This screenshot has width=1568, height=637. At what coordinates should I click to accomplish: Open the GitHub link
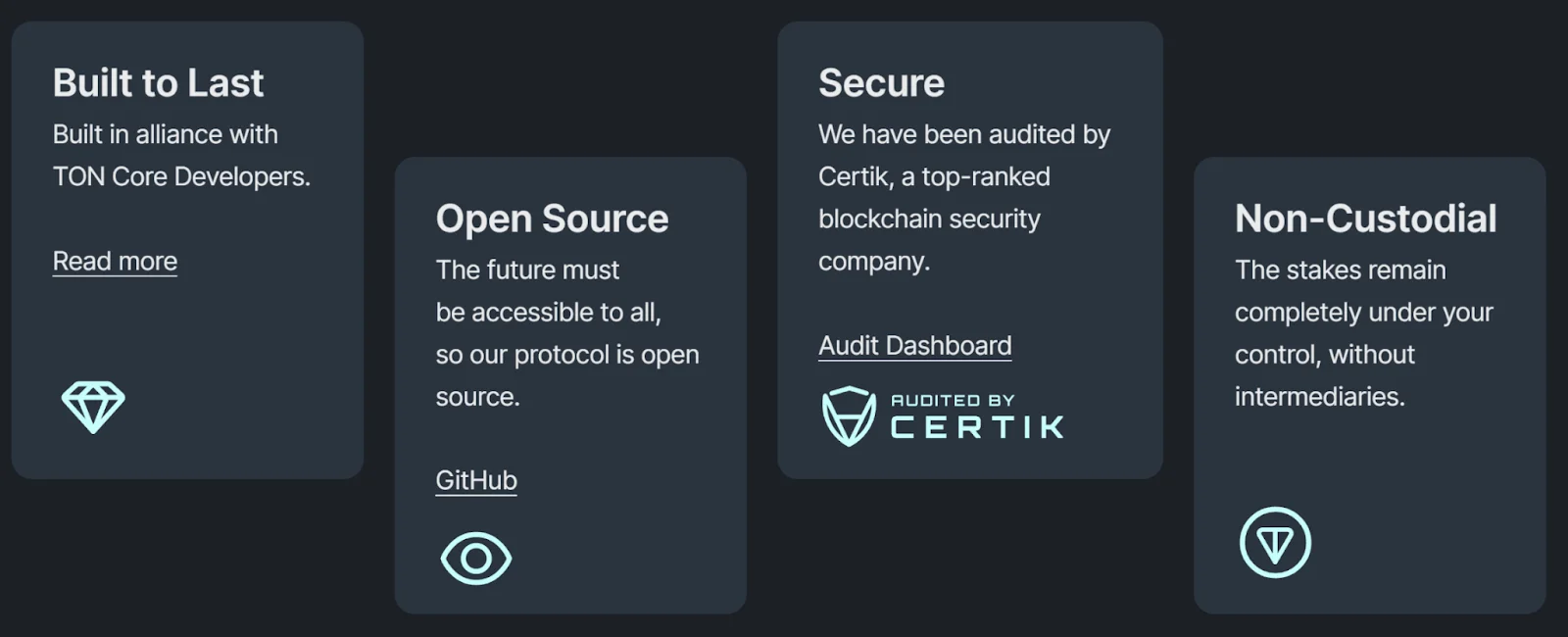476,480
